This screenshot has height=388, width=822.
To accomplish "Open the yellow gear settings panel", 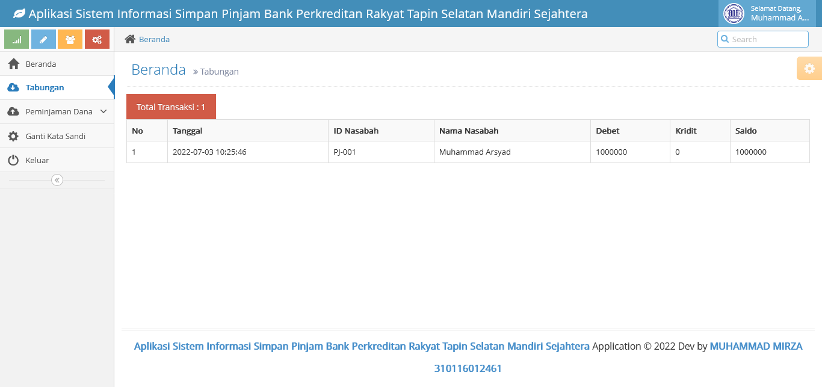I will tap(809, 69).
